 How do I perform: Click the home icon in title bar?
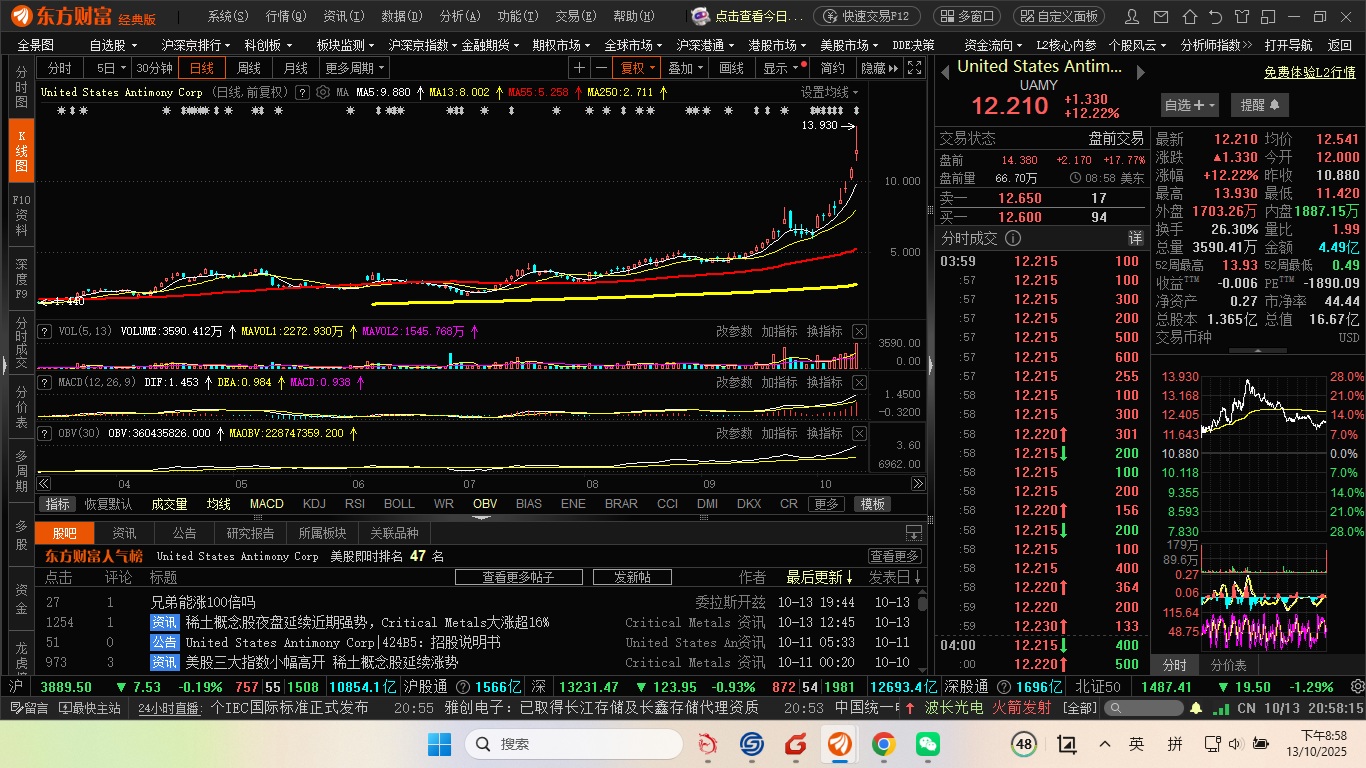coord(1192,16)
